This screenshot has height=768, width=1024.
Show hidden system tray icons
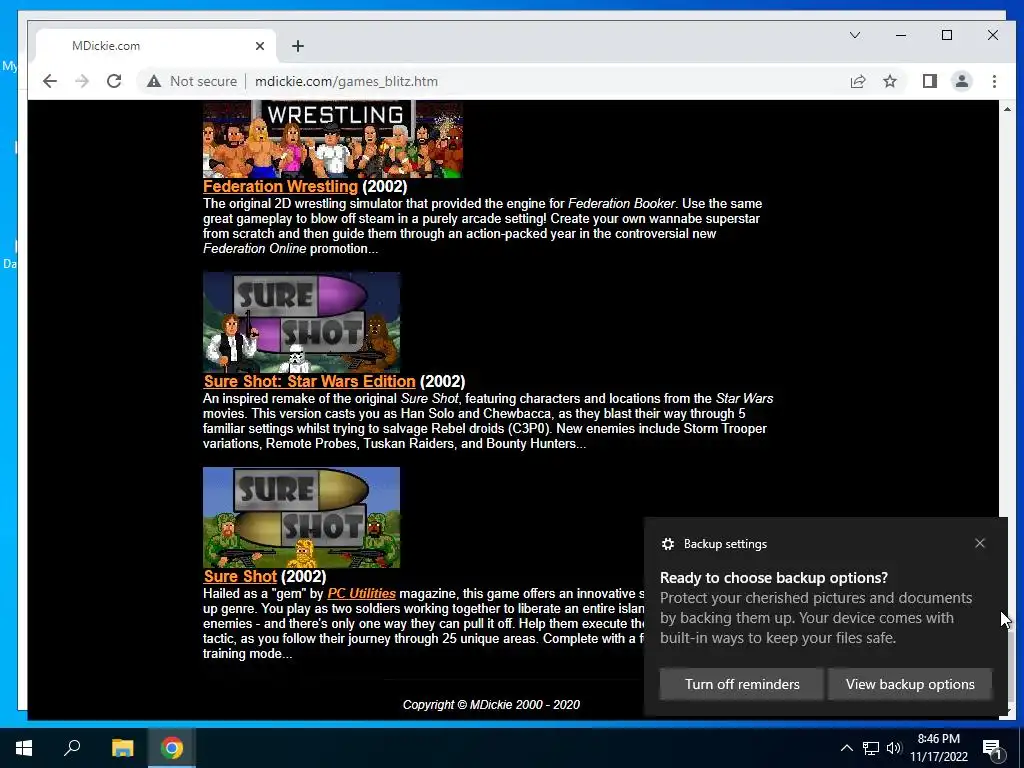point(846,748)
